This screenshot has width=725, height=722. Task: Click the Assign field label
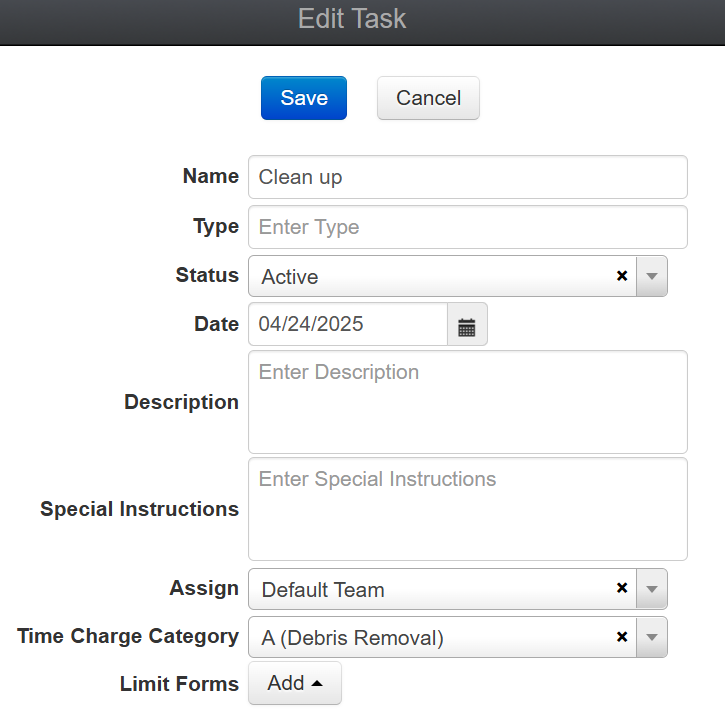204,588
